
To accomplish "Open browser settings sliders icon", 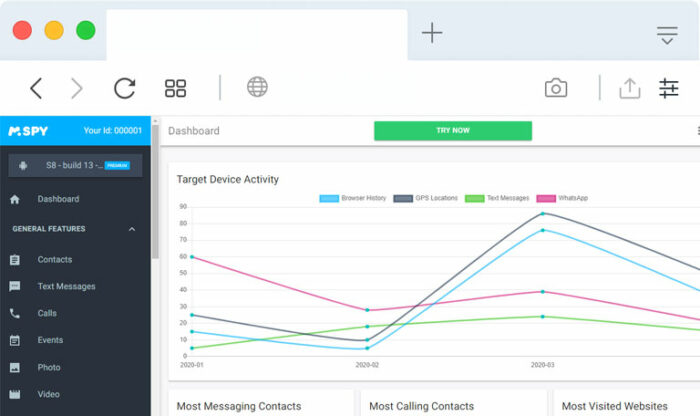I will click(668, 88).
